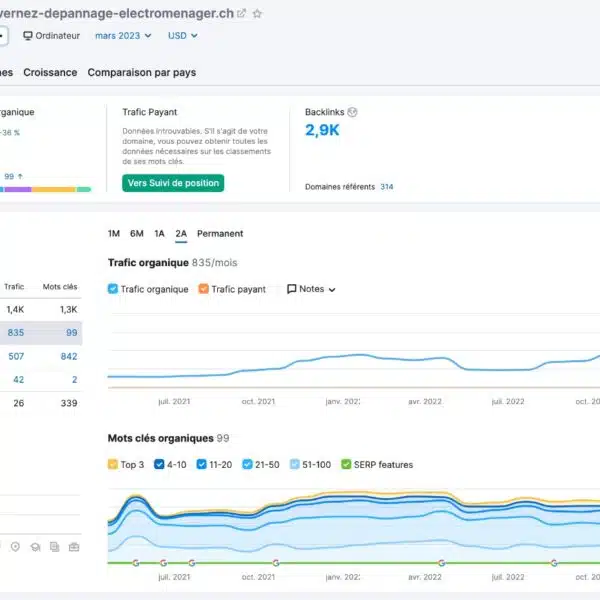Switch to the Croissance tab

(50, 73)
